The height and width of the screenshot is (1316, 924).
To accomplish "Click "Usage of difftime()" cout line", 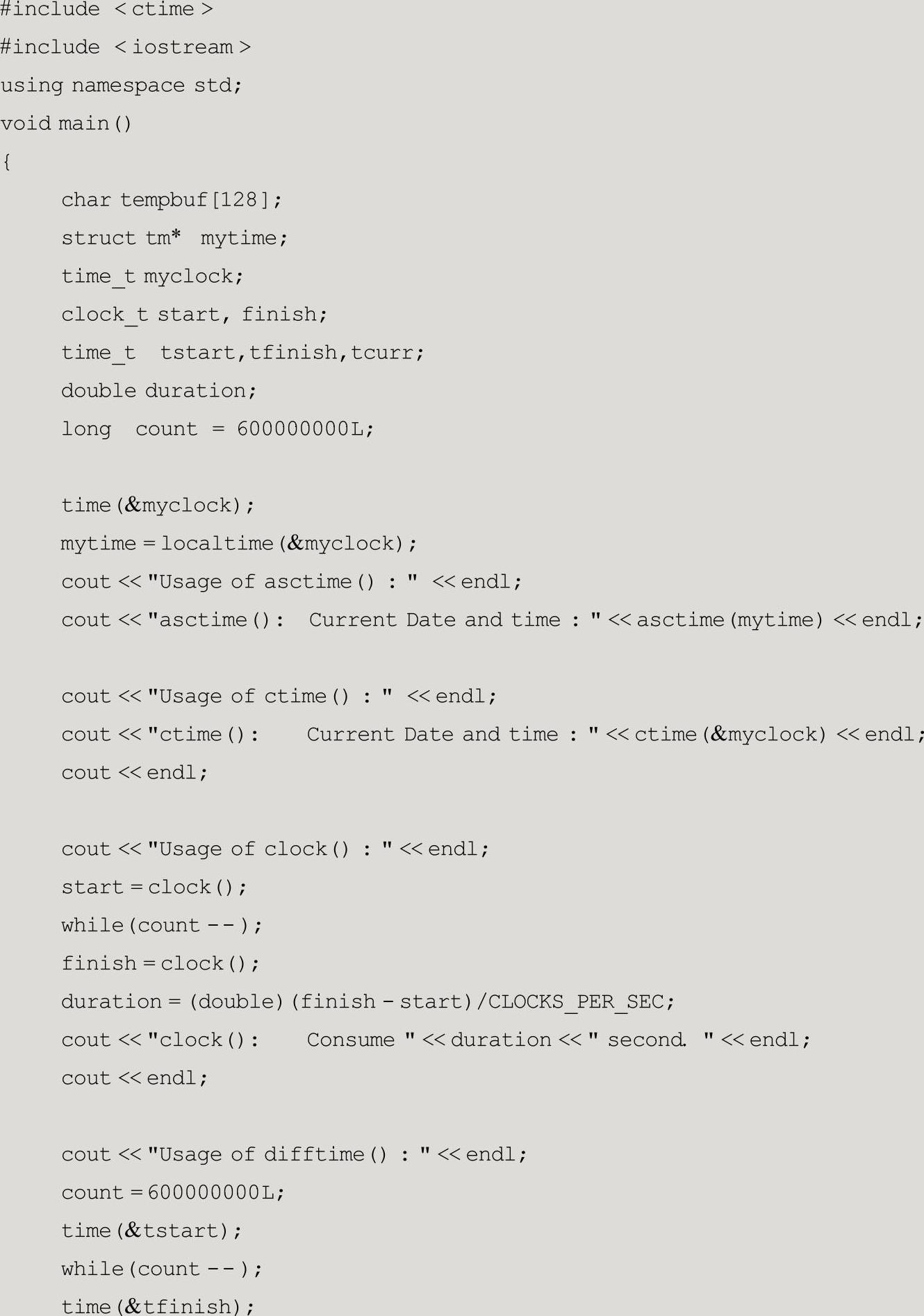I will pos(294,1155).
